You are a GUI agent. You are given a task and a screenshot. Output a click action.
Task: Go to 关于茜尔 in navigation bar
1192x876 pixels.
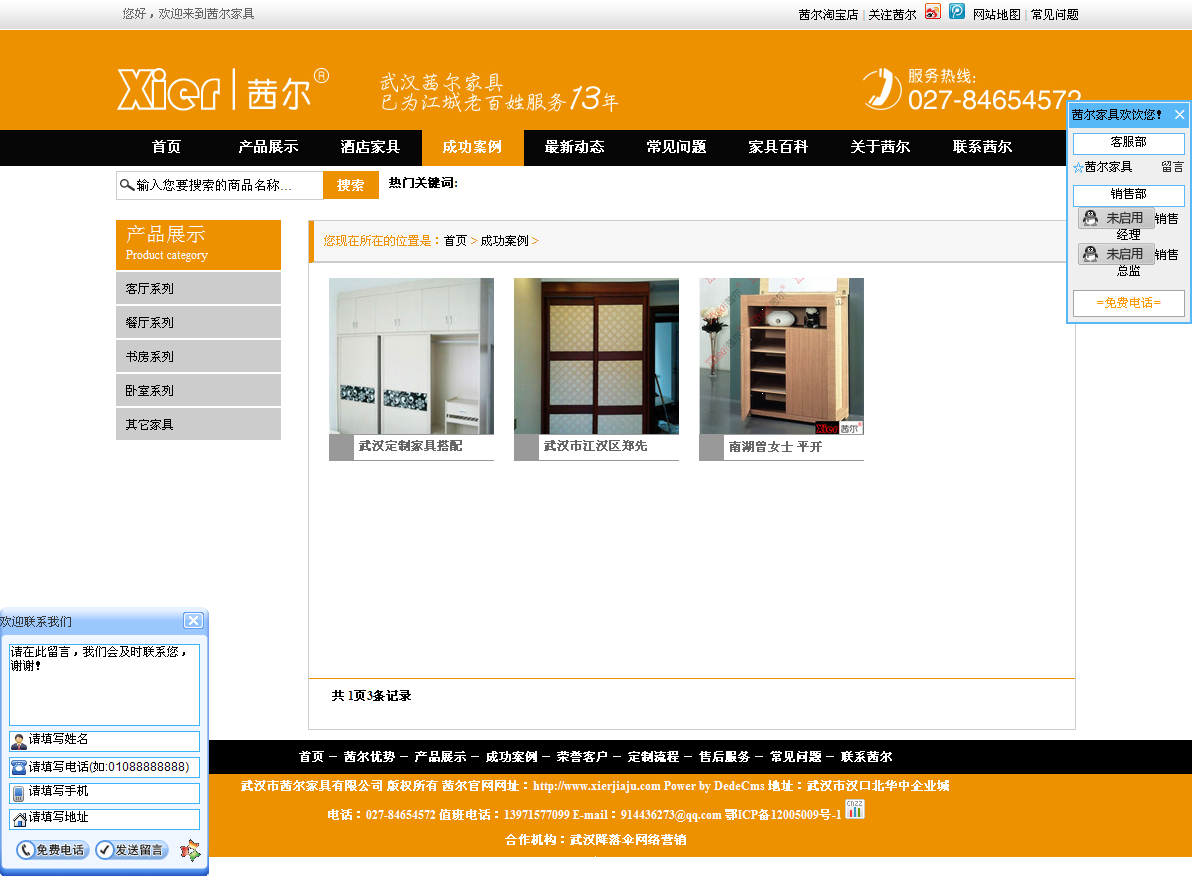point(880,147)
